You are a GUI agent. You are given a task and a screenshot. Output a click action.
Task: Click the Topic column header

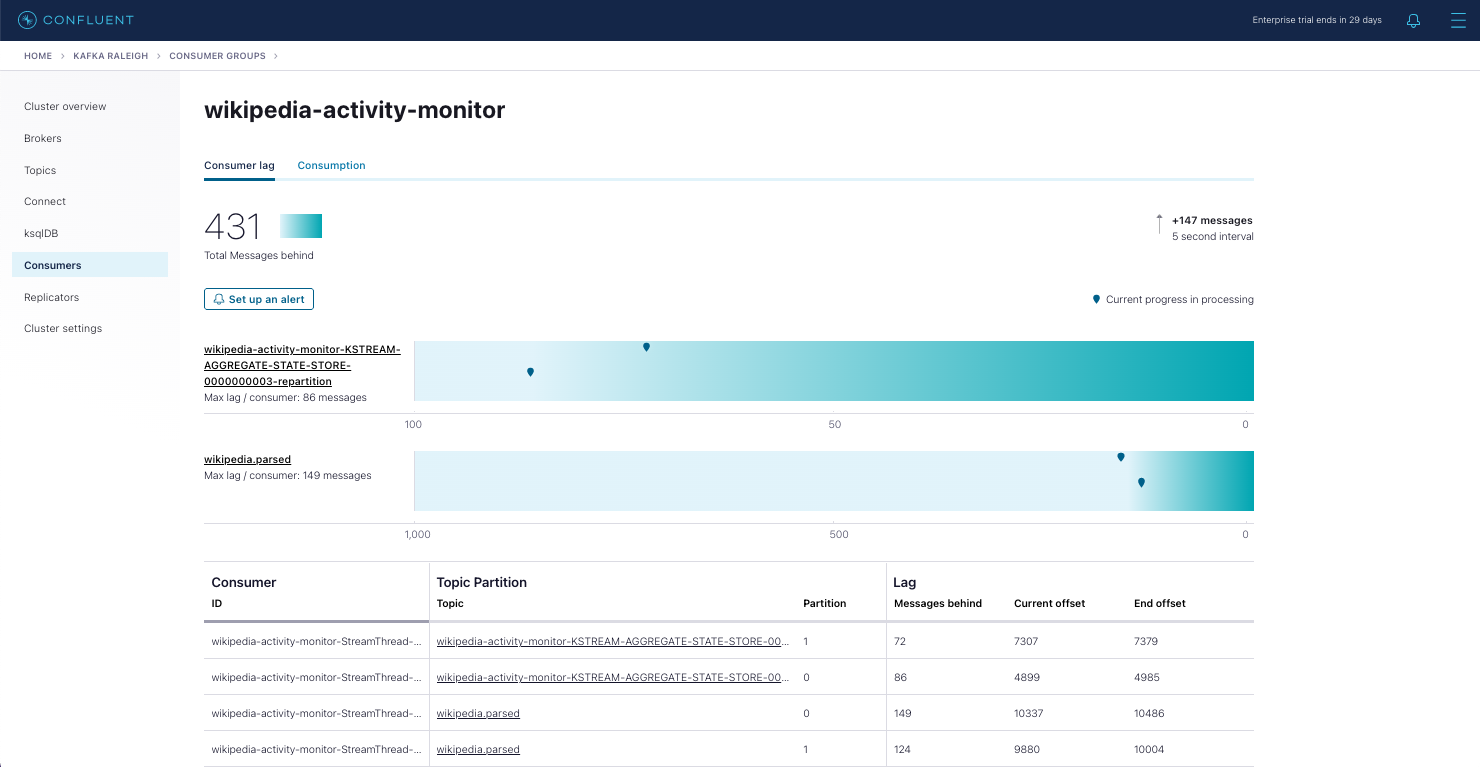point(450,603)
